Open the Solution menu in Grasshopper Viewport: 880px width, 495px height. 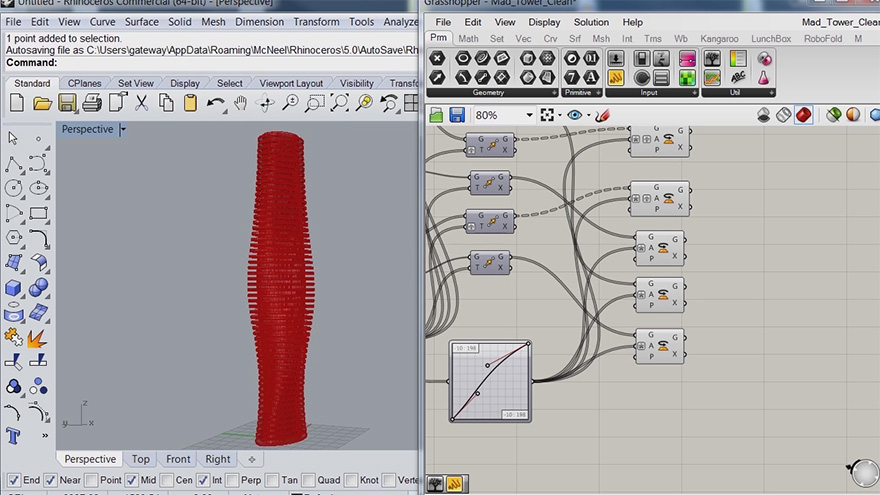pyautogui.click(x=591, y=22)
